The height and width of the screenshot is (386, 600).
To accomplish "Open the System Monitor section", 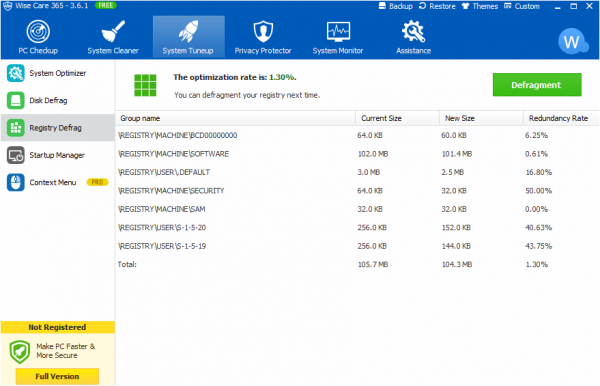I will tap(338, 37).
